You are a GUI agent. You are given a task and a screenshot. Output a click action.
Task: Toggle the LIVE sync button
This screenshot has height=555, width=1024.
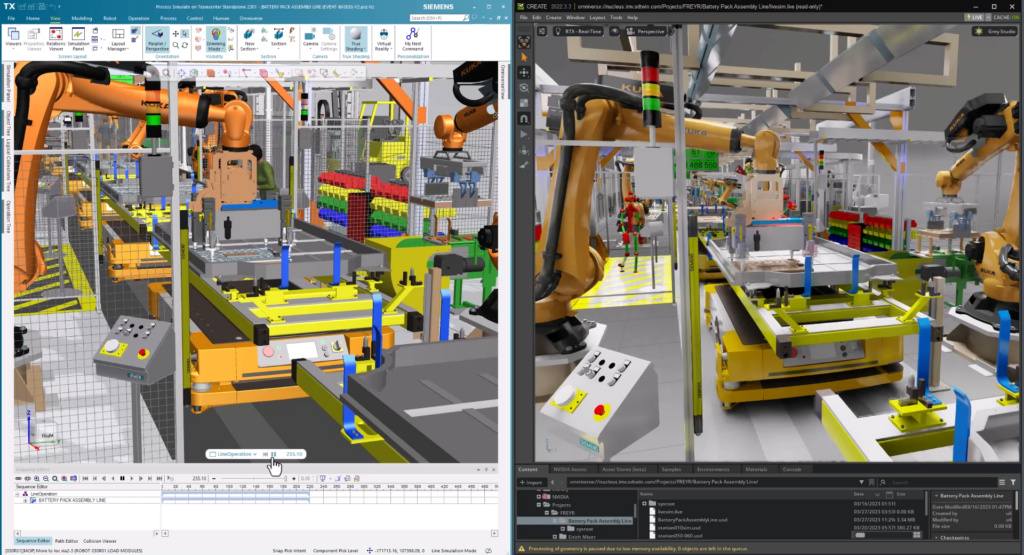coord(975,17)
